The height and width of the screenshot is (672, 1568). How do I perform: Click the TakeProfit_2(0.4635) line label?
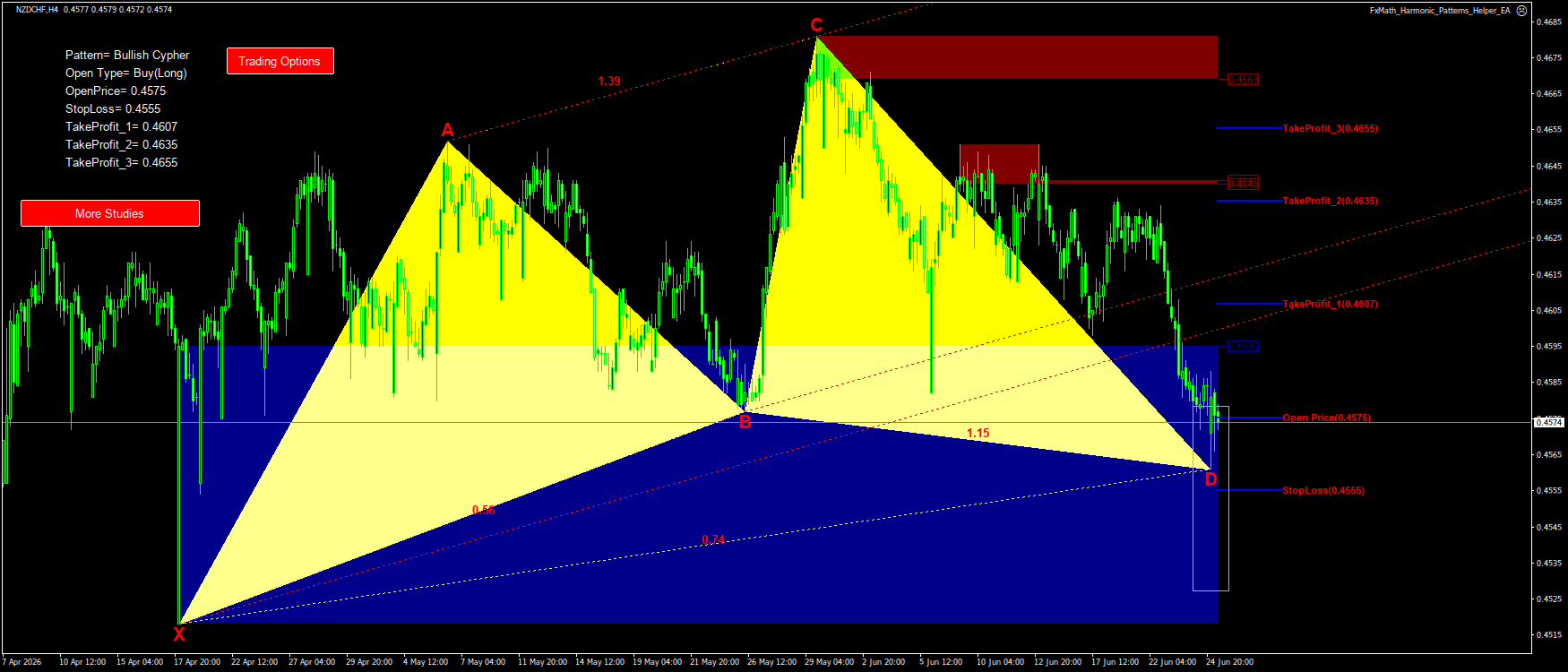(x=1330, y=201)
